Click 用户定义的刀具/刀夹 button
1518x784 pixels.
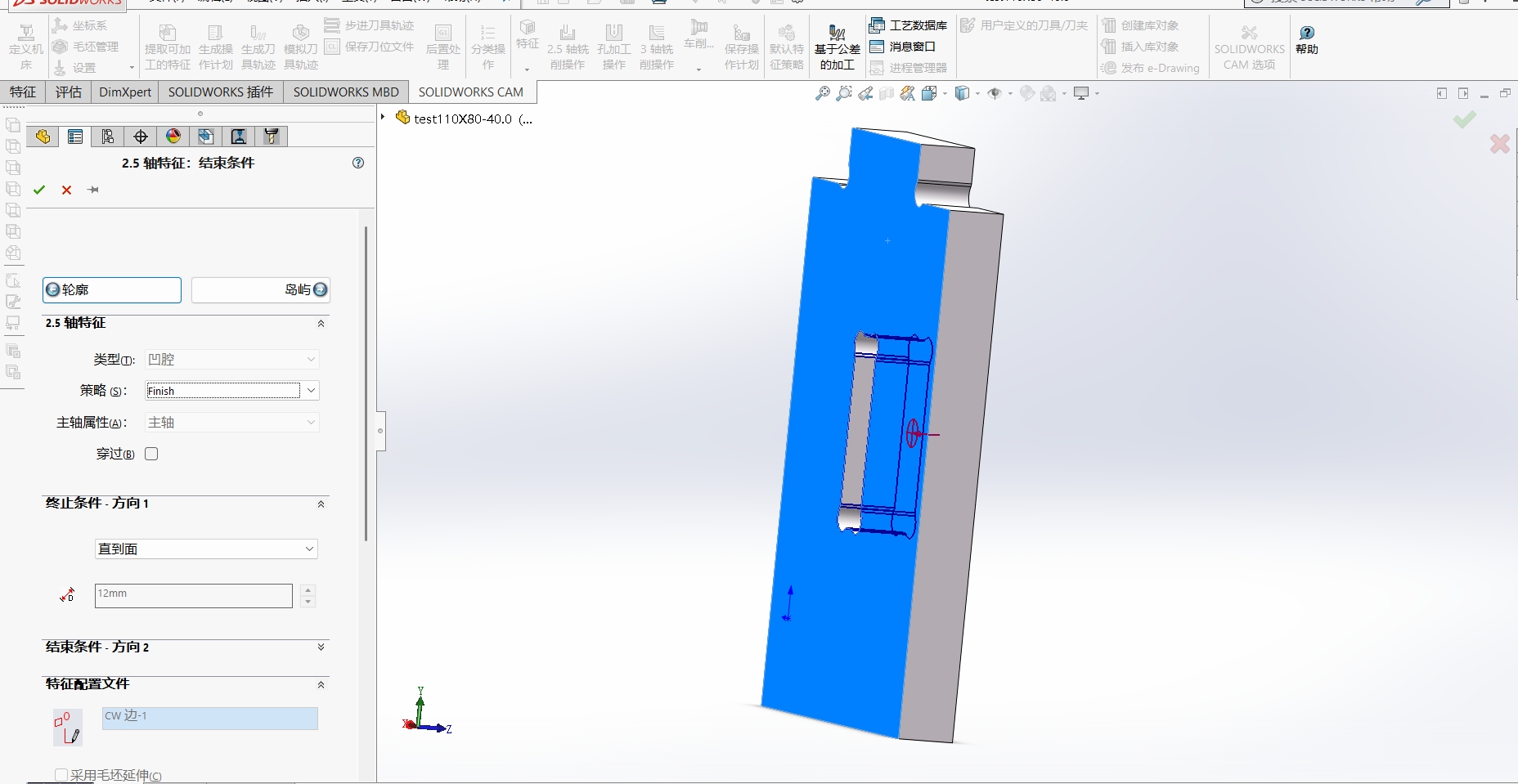coord(1024,25)
